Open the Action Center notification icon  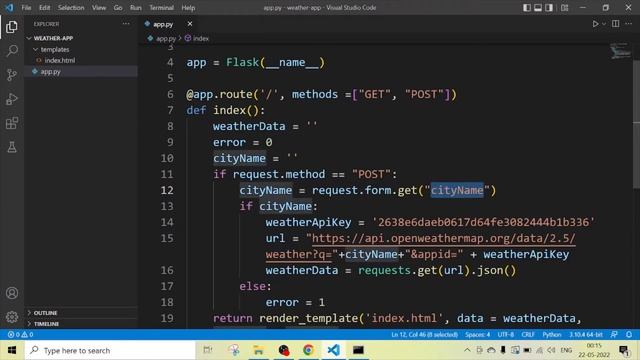[x=624, y=350]
